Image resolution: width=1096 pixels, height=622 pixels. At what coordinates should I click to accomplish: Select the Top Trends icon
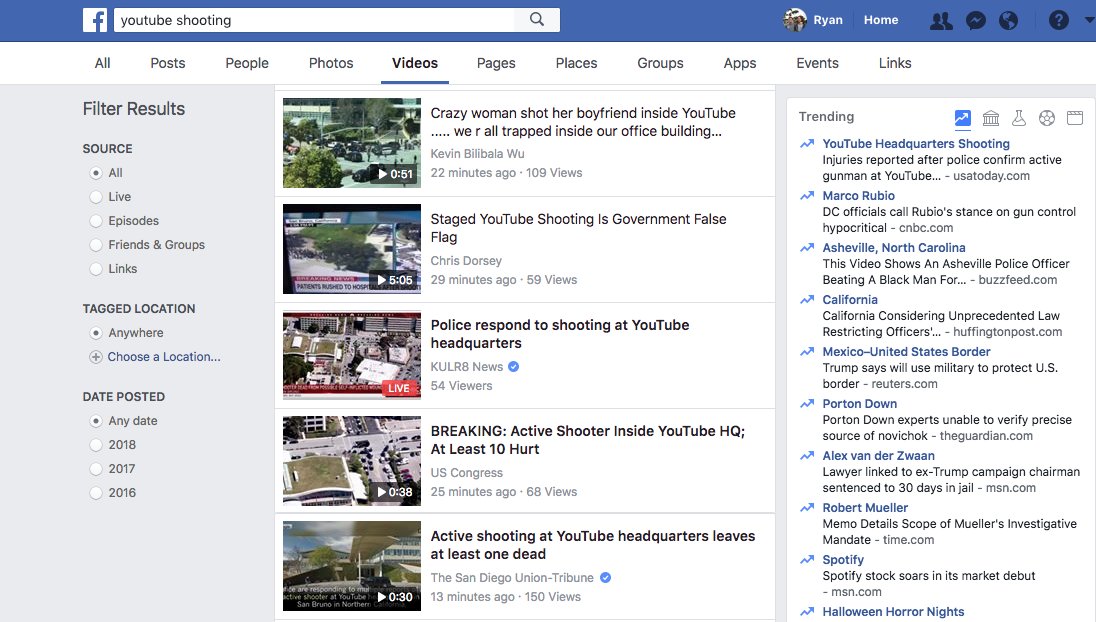962,118
